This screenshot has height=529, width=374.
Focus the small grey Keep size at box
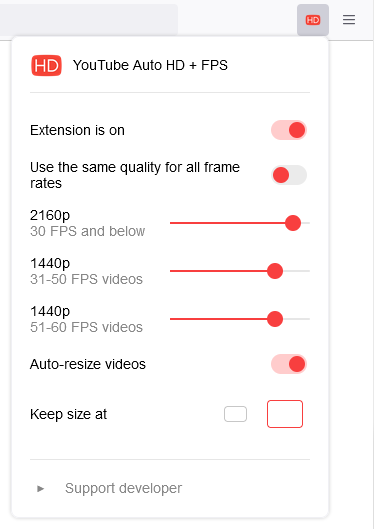click(x=235, y=414)
